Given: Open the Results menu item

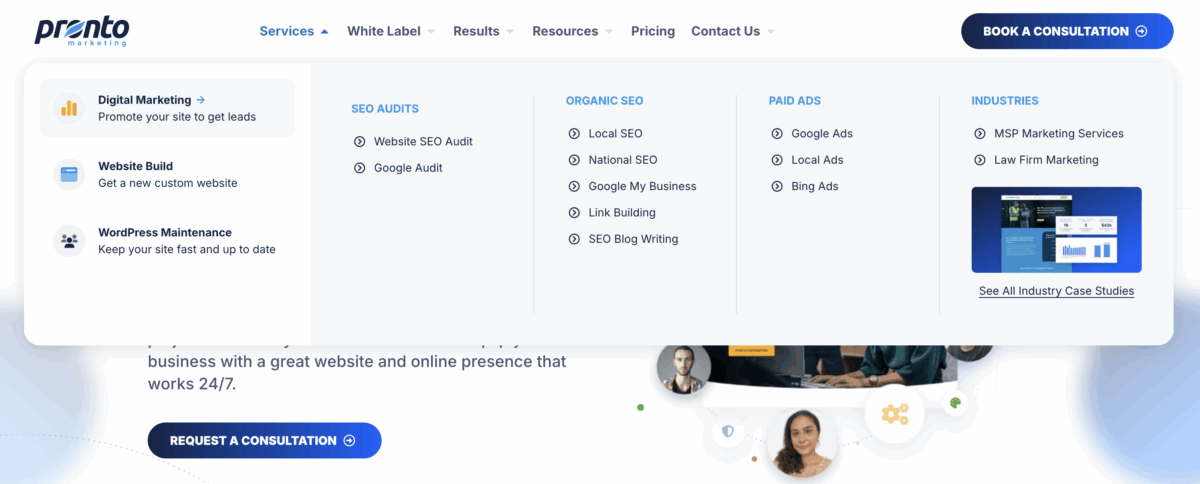Looking at the screenshot, I should [x=476, y=31].
